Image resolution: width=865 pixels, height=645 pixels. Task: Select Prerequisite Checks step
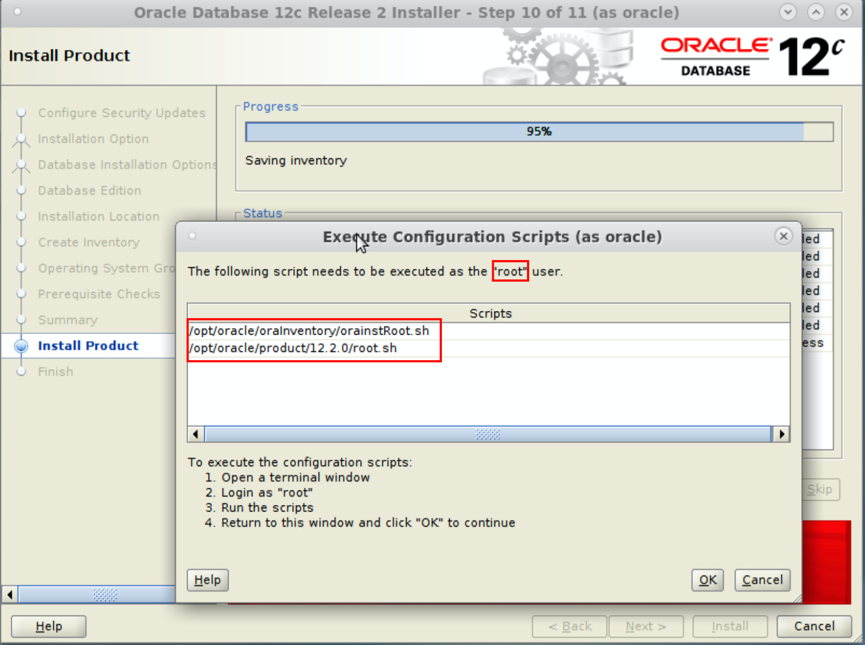click(x=99, y=294)
